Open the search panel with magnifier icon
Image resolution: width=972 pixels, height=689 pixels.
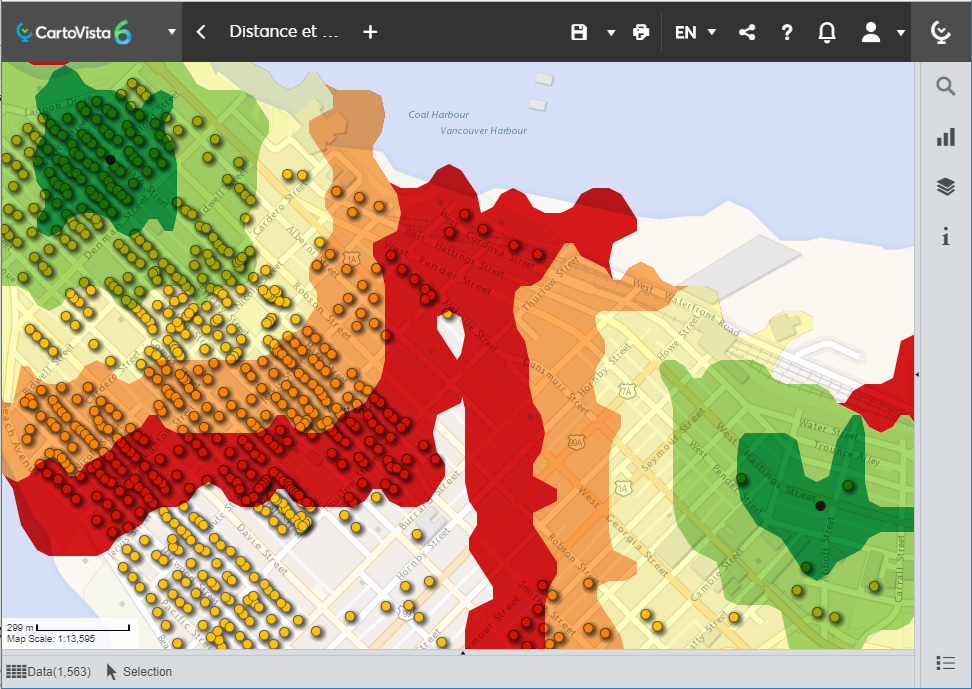tap(945, 87)
